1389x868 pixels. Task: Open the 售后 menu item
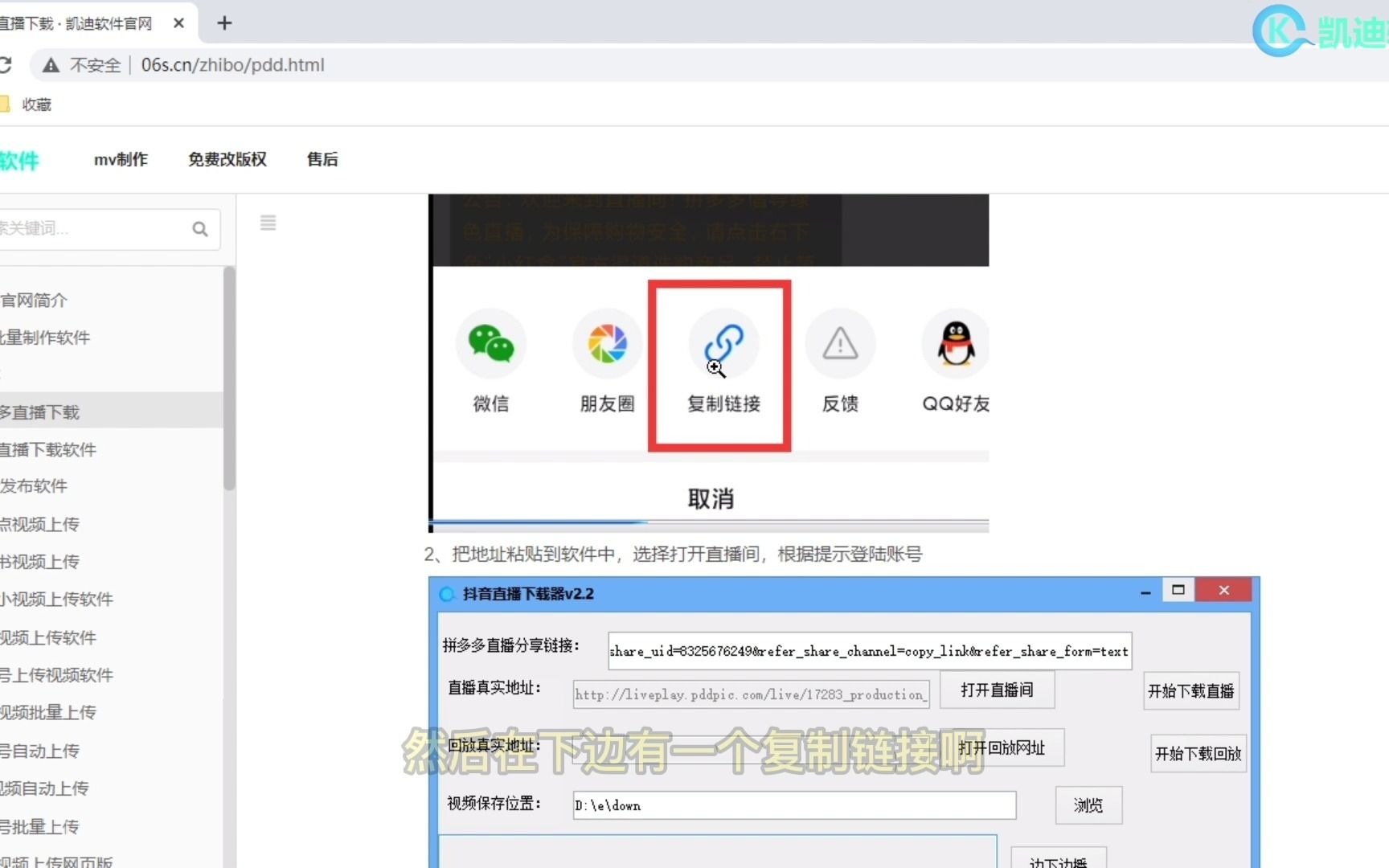click(x=322, y=159)
